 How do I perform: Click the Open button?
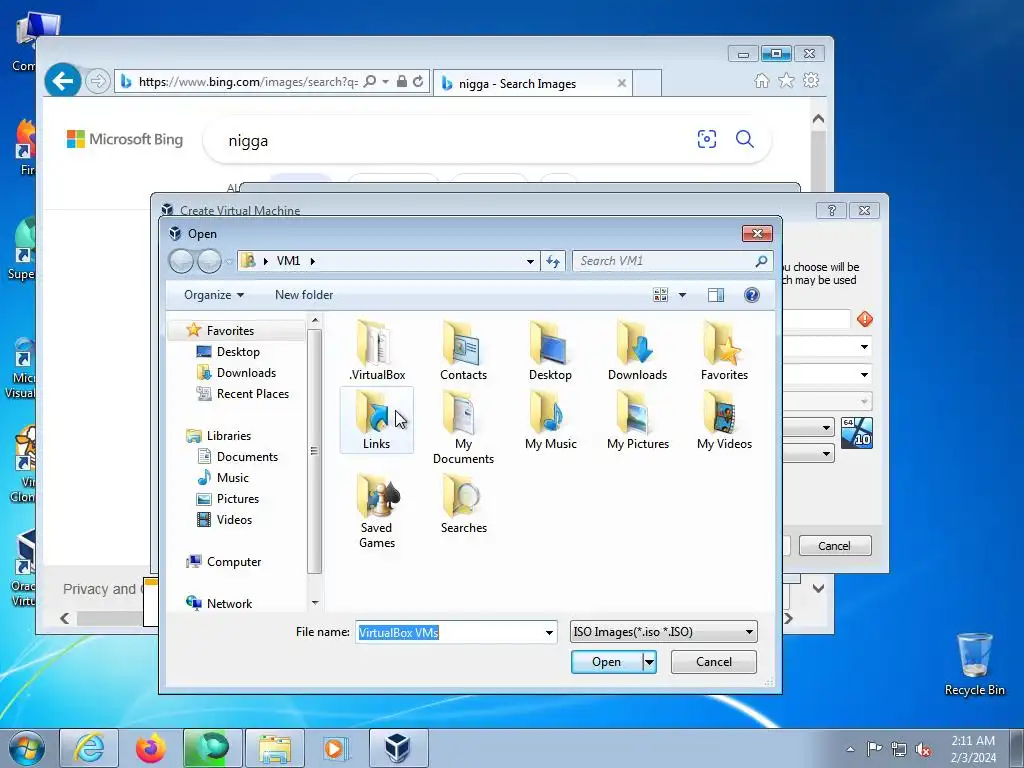(607, 662)
